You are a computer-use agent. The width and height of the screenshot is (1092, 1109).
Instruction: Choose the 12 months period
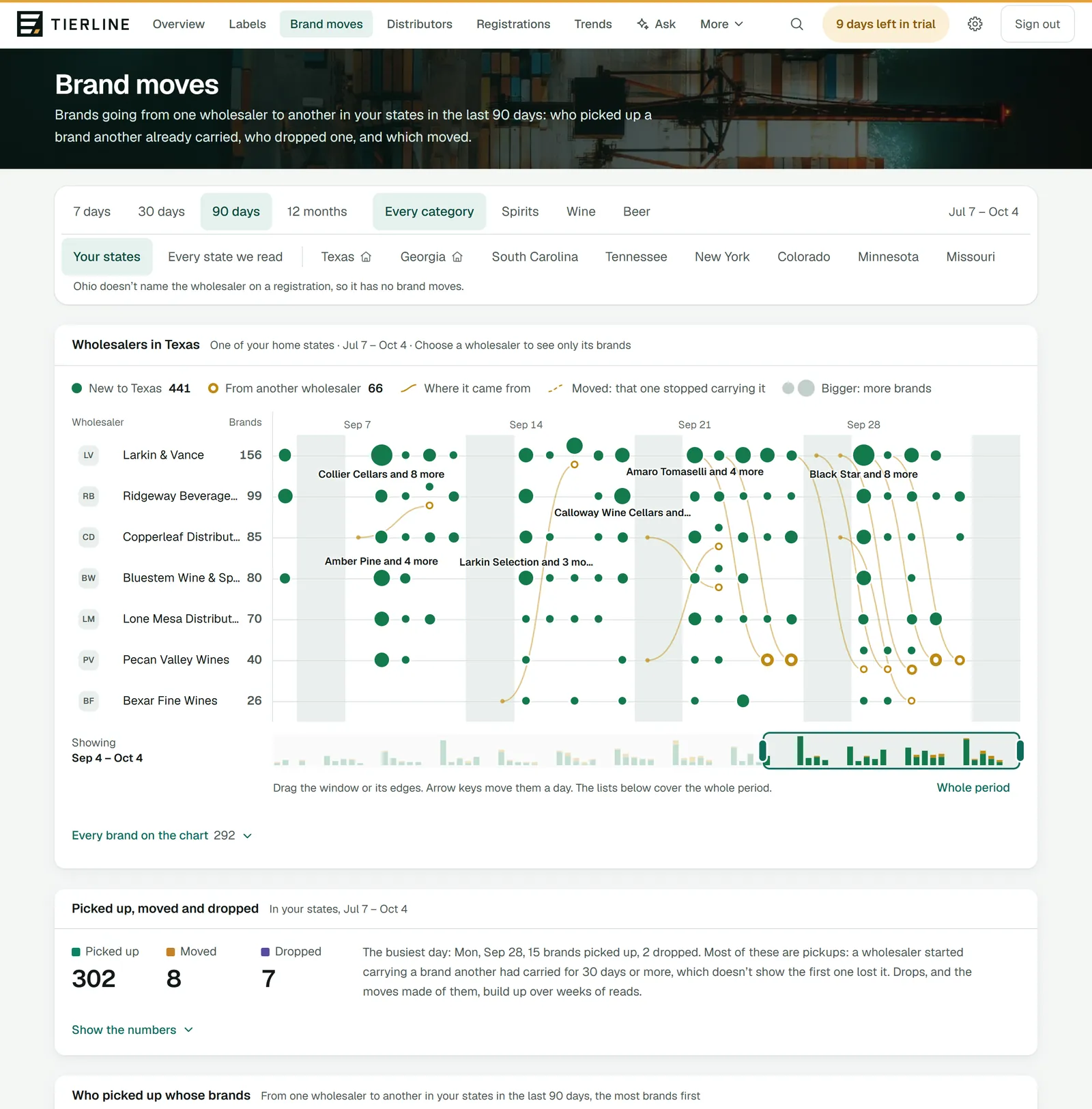click(x=317, y=212)
